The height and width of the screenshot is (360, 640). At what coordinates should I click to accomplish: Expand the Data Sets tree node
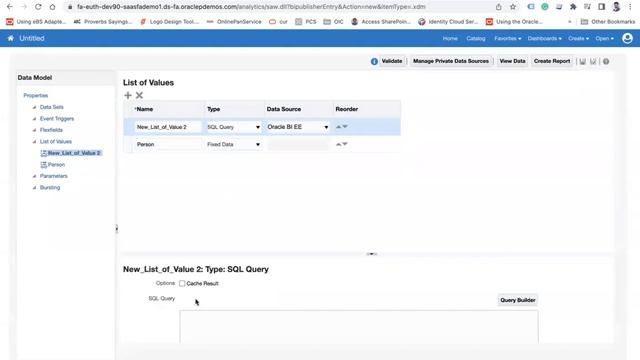[34, 107]
